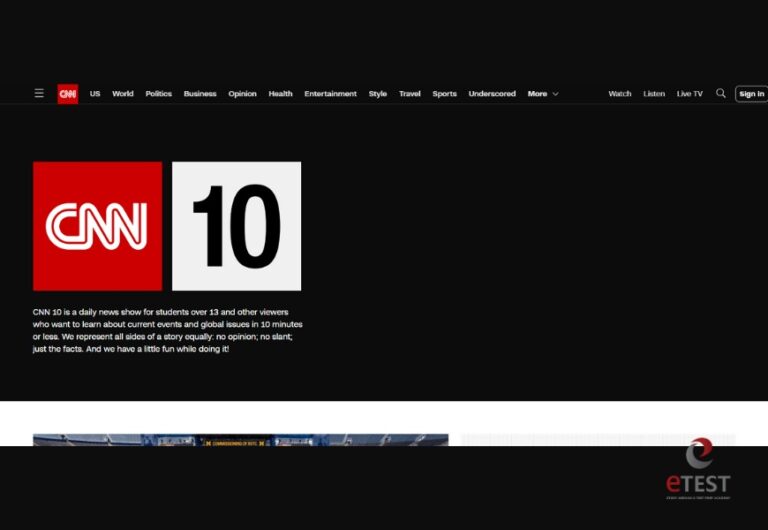768x530 pixels.
Task: Click the Listen link
Action: 654,94
